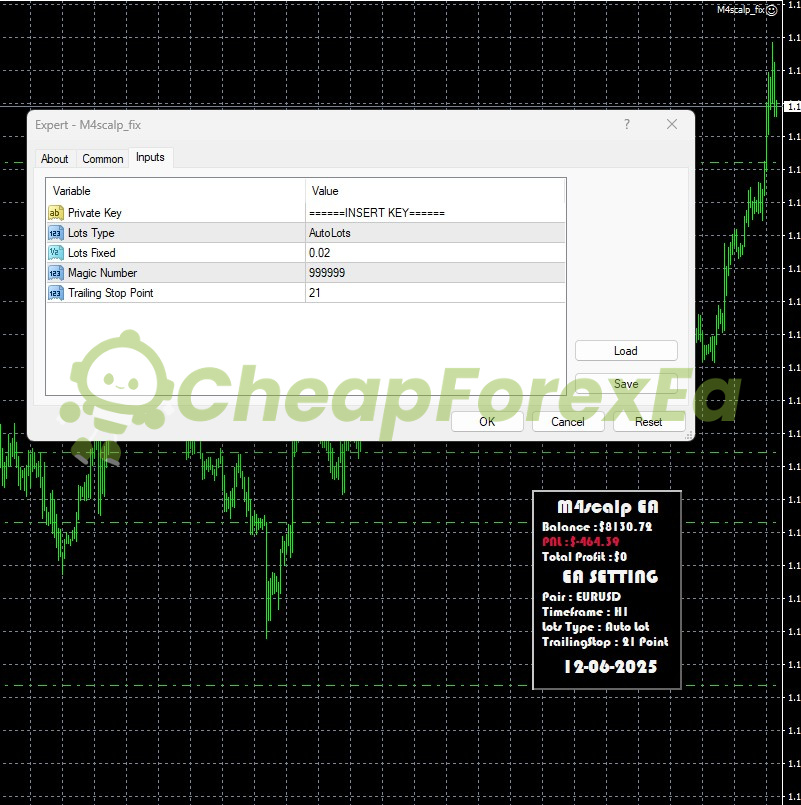Select the Magic Number variable name

point(102,273)
